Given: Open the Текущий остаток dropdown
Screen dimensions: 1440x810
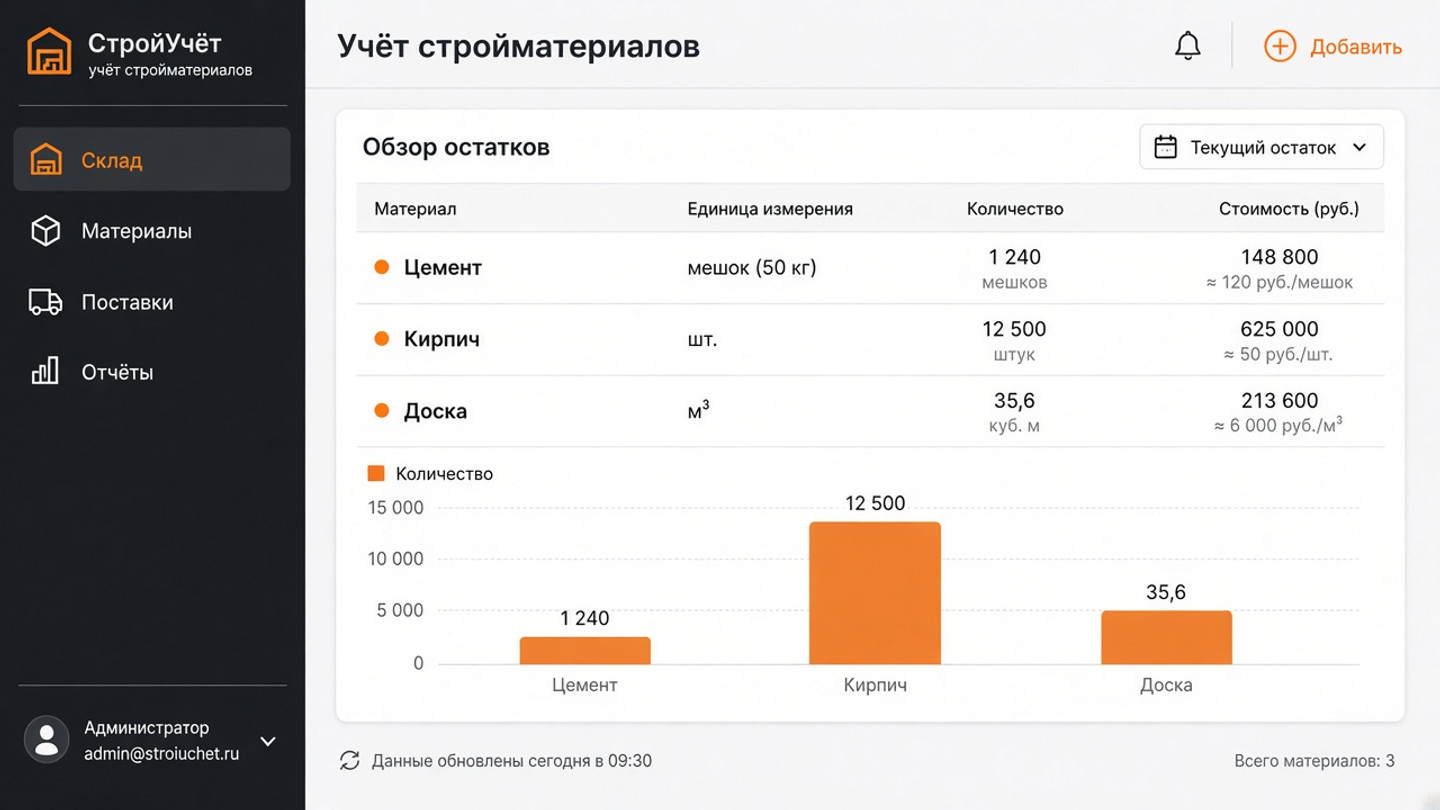Looking at the screenshot, I should [x=1262, y=147].
